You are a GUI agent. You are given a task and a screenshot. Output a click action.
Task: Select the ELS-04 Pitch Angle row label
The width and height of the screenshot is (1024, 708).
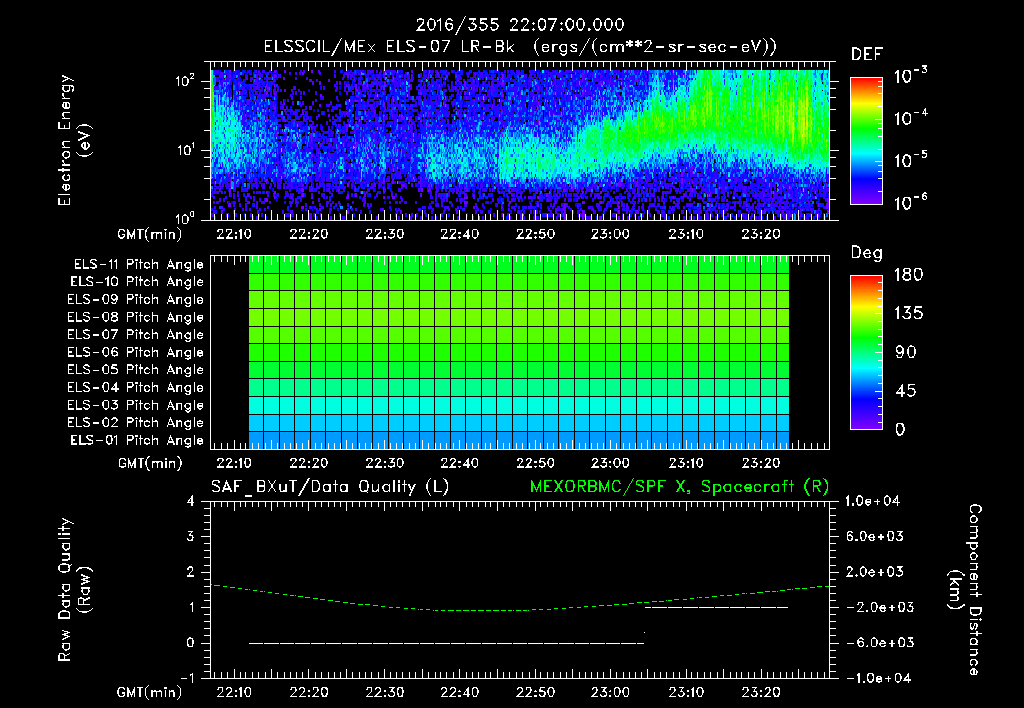136,387
